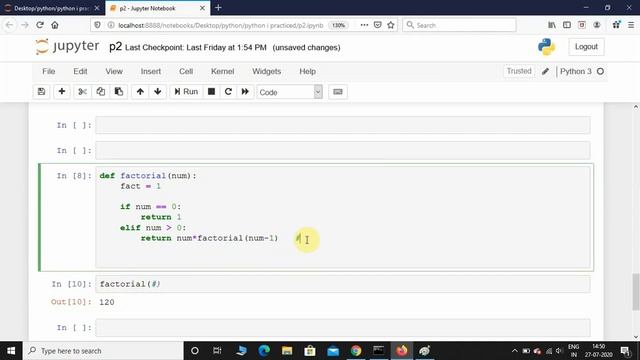Open Chrome from the taskbar
The height and width of the screenshot is (360, 640).
coord(356,351)
